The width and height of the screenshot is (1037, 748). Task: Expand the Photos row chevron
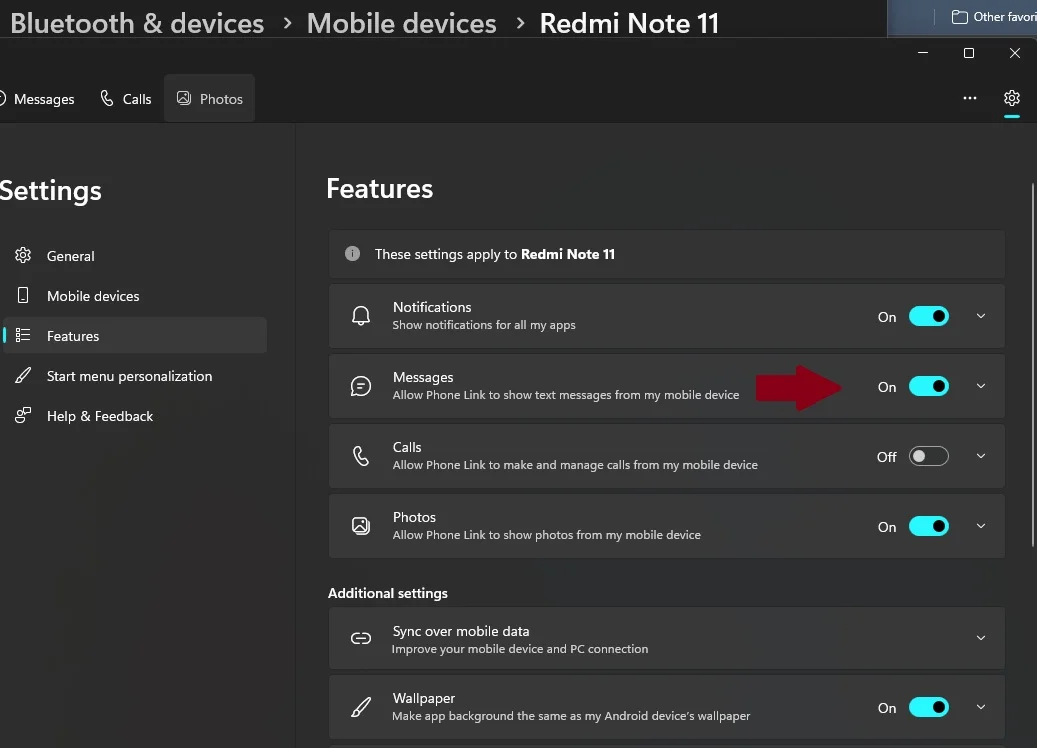(981, 526)
